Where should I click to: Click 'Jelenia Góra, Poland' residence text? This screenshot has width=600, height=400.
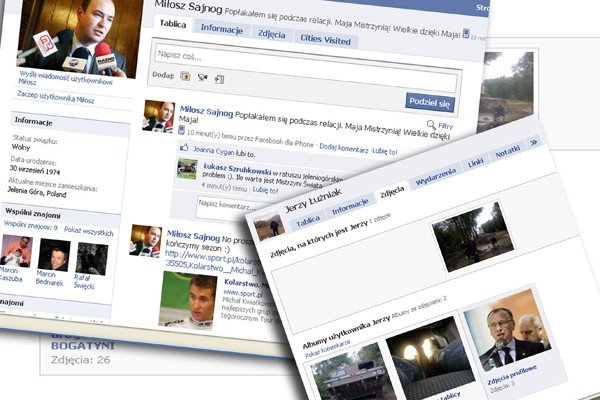(x=37, y=192)
